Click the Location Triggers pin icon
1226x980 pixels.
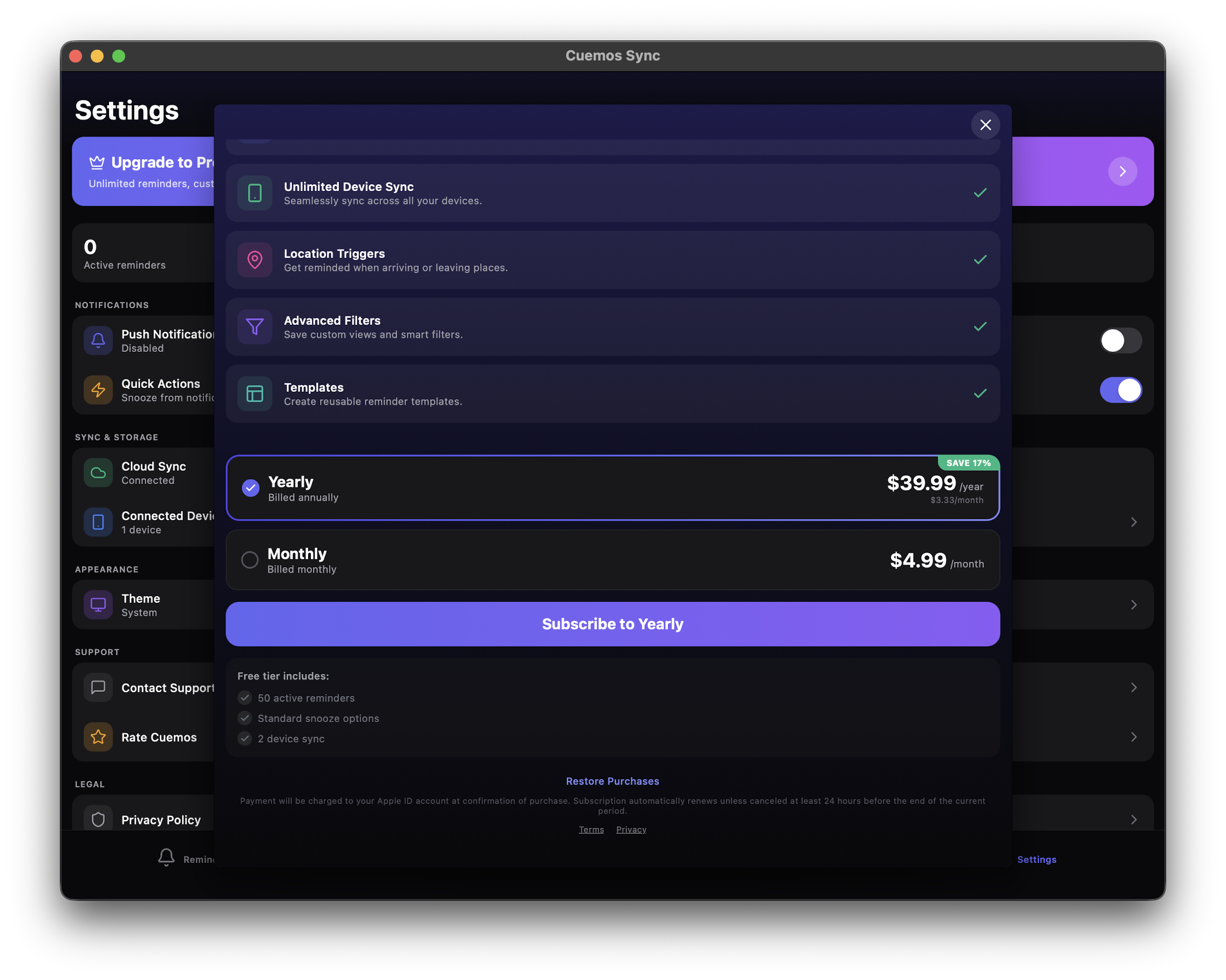pos(255,260)
